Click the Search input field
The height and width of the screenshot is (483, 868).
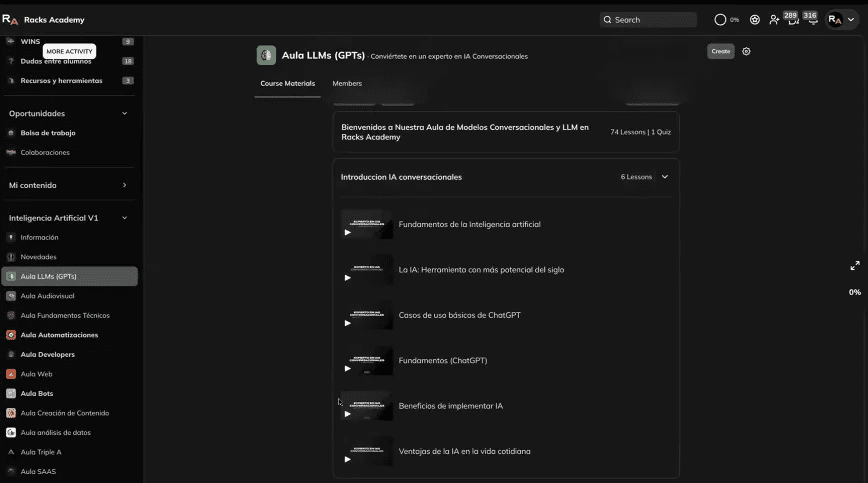pos(648,20)
